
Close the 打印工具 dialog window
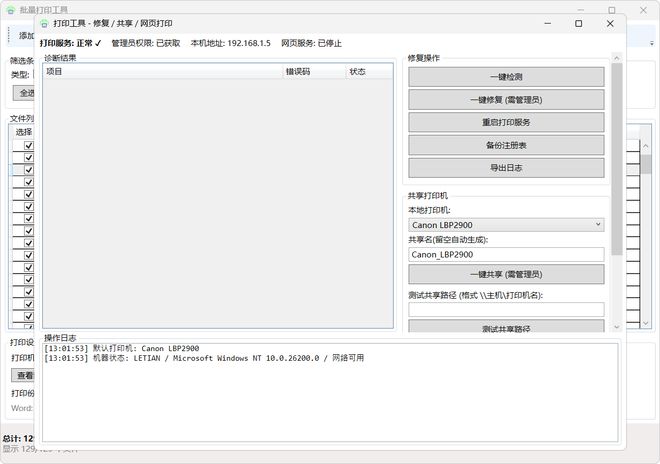(x=610, y=24)
